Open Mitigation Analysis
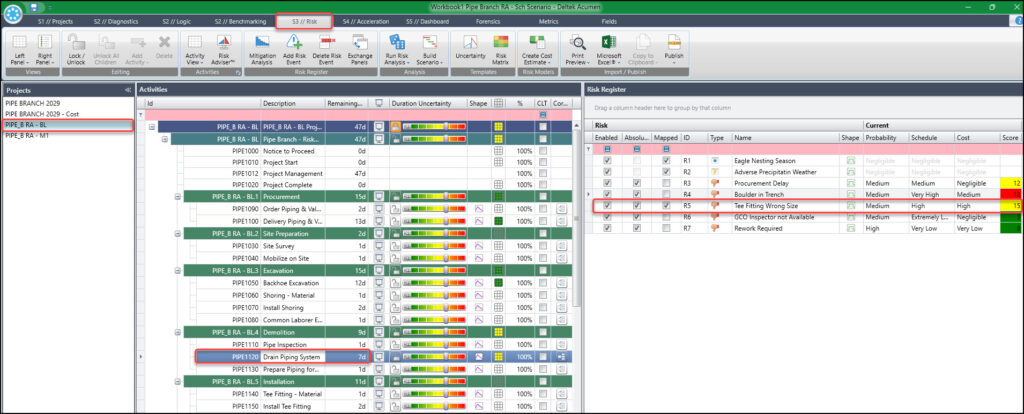Viewport: 1024px width, 414px height. coord(263,48)
